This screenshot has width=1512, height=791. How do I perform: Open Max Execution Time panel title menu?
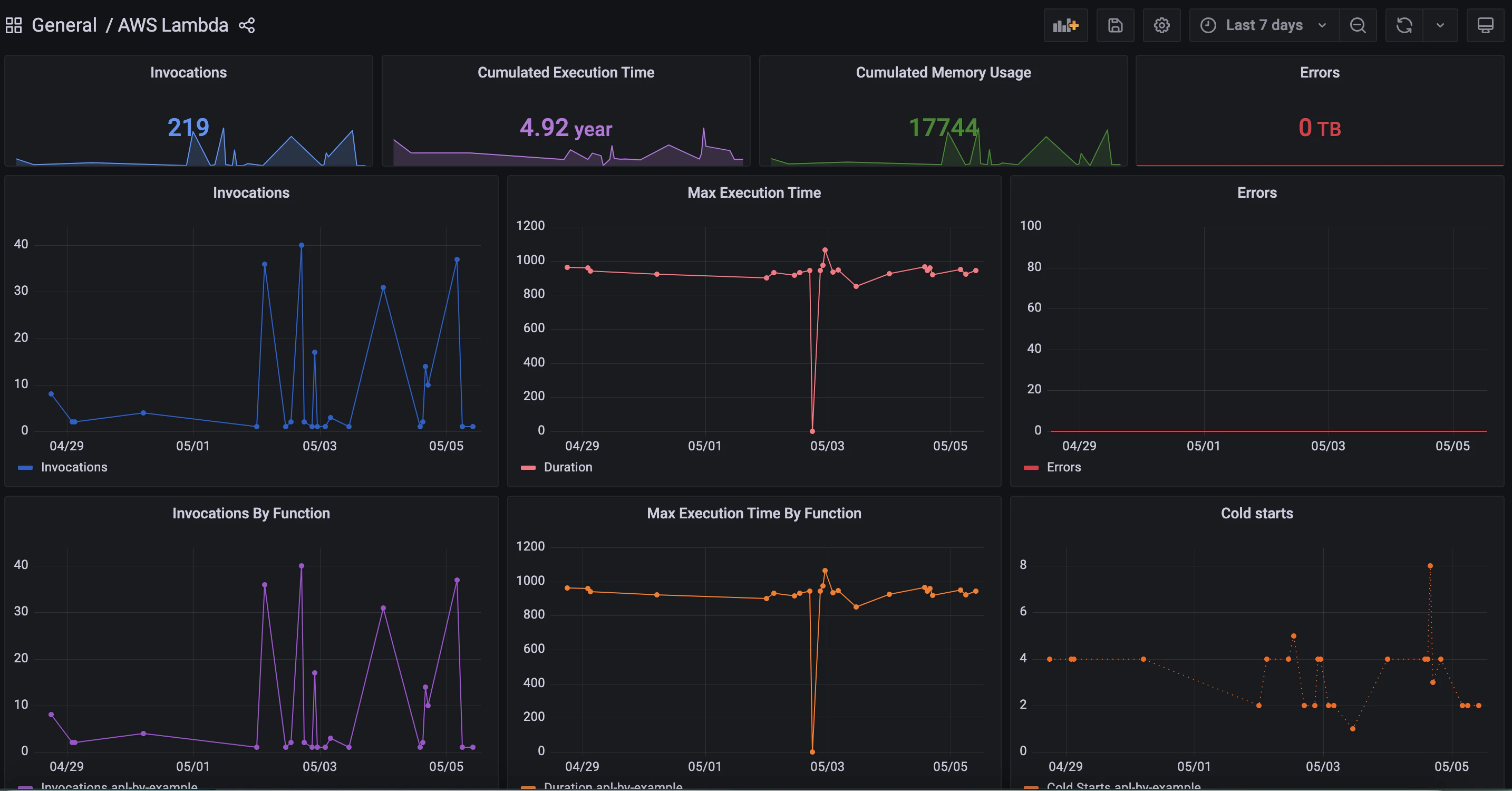pos(754,192)
